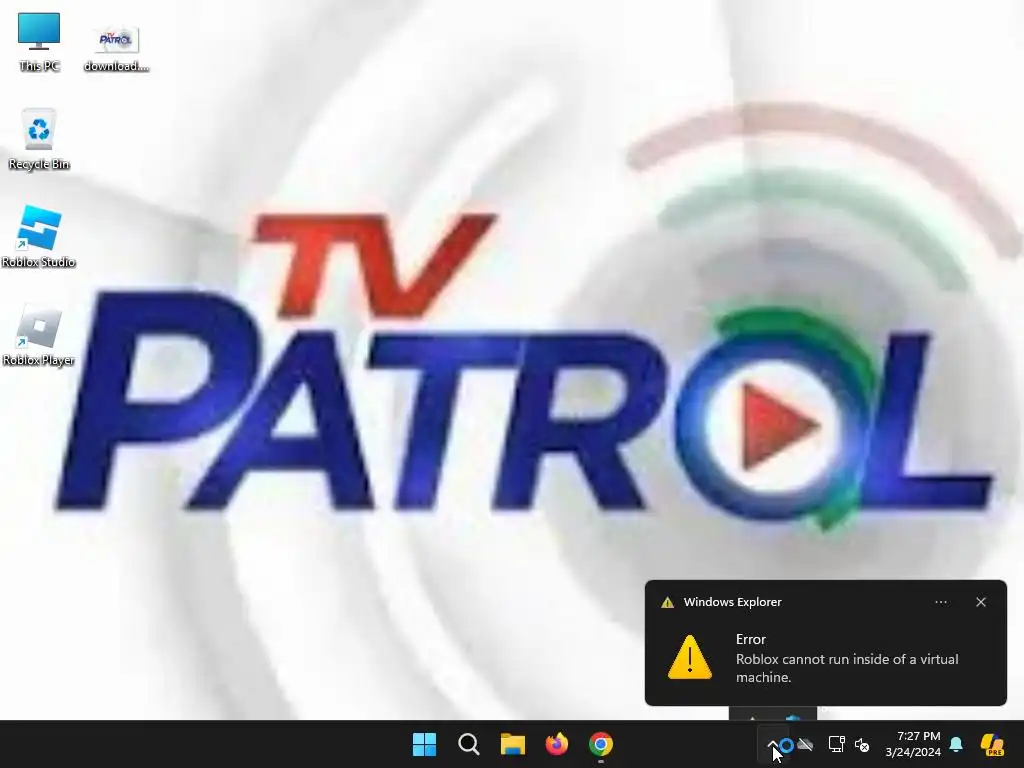The height and width of the screenshot is (768, 1024).
Task: Click the Windows Explorer notification header
Action: 732,602
